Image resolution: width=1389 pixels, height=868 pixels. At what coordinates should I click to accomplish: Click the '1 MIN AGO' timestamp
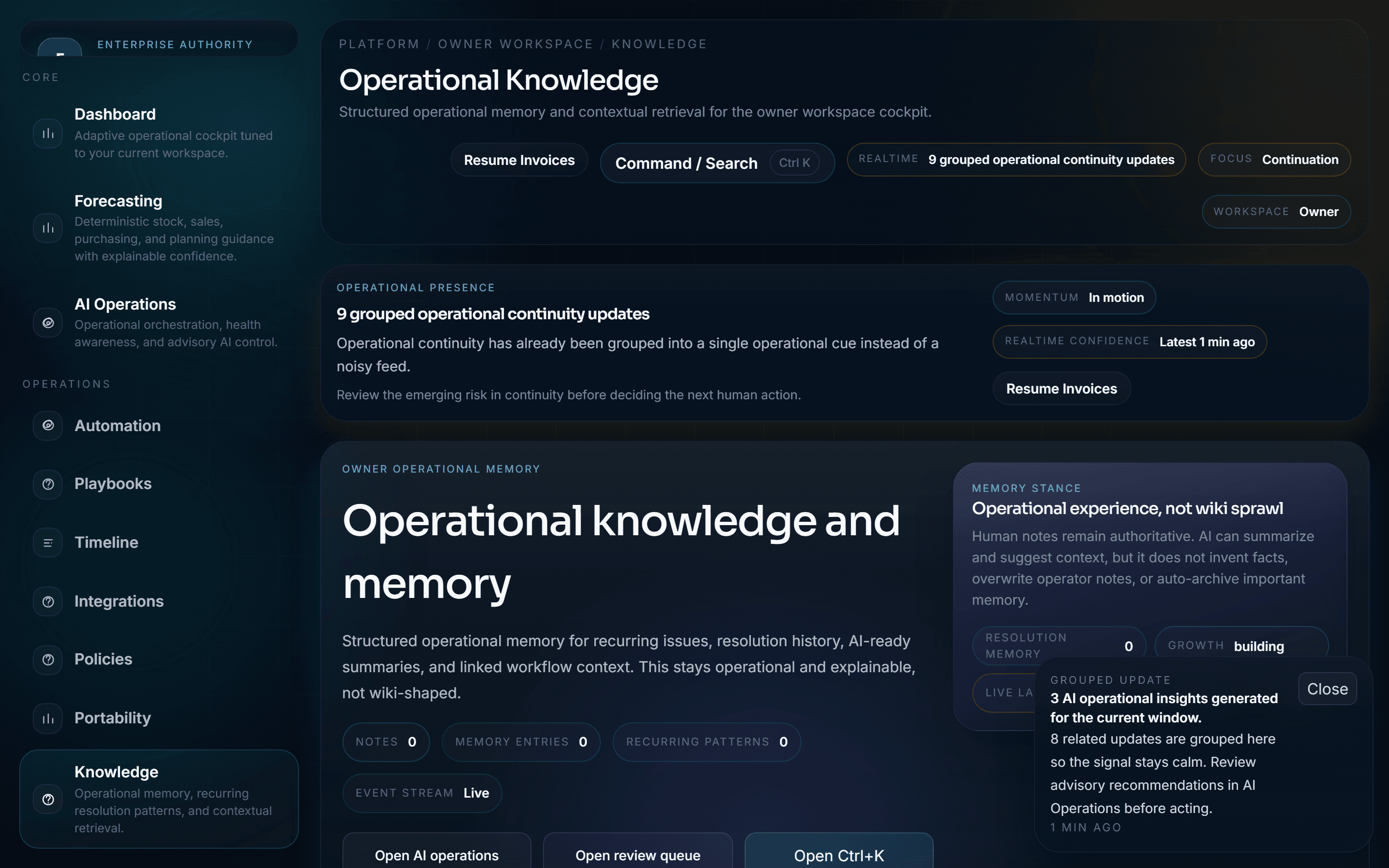[1085, 827]
